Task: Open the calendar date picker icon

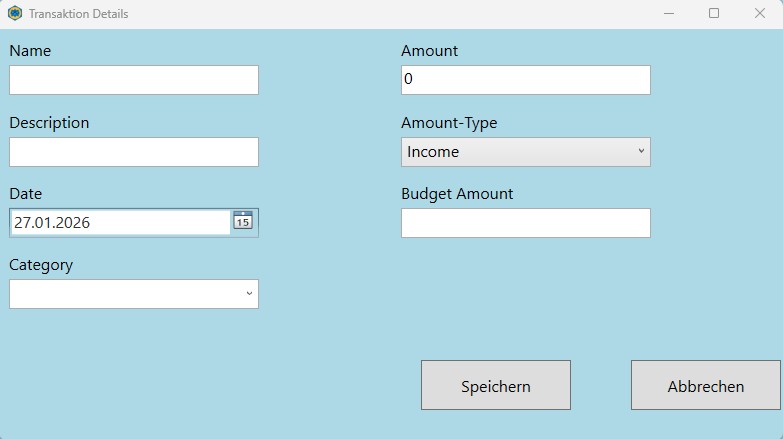Action: [243, 221]
